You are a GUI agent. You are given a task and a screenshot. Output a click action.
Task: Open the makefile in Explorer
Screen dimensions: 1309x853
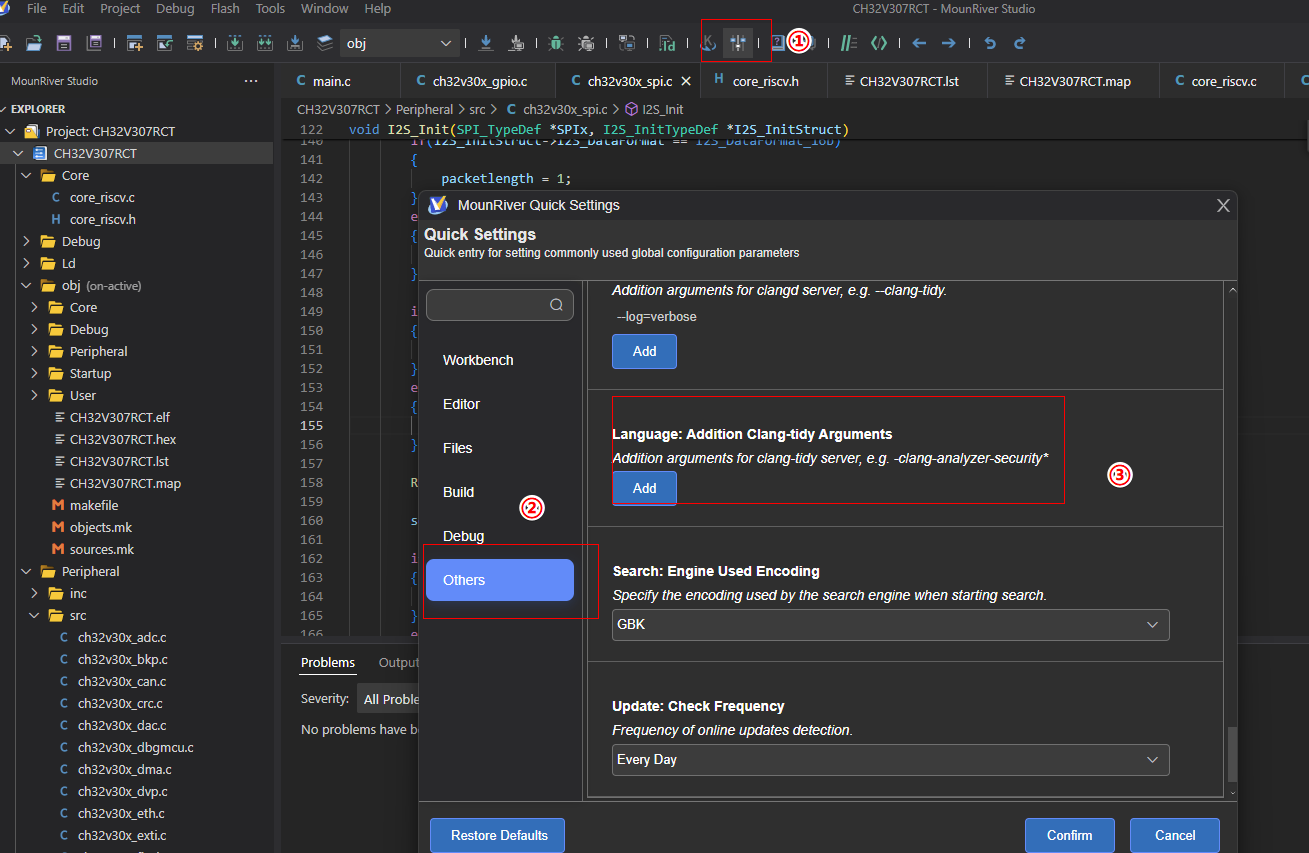(x=94, y=505)
